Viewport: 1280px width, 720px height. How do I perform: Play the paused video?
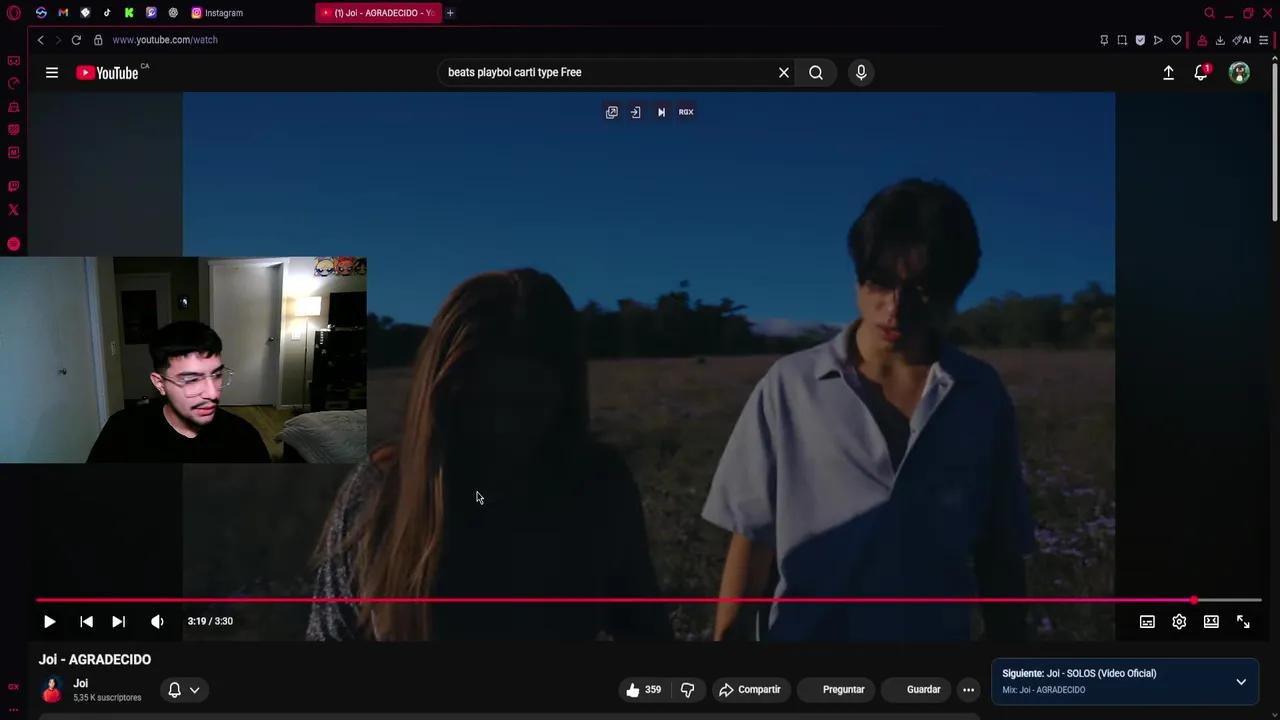click(x=49, y=621)
